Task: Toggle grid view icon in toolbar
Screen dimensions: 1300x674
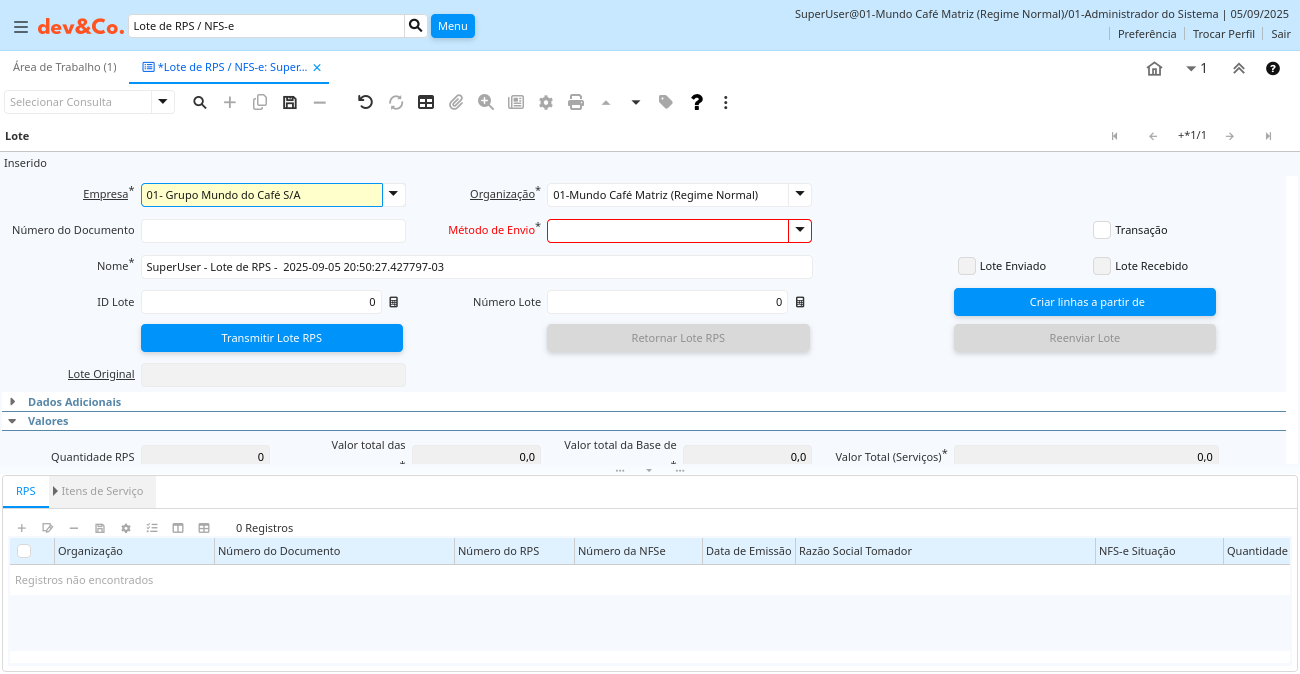Action: [426, 102]
